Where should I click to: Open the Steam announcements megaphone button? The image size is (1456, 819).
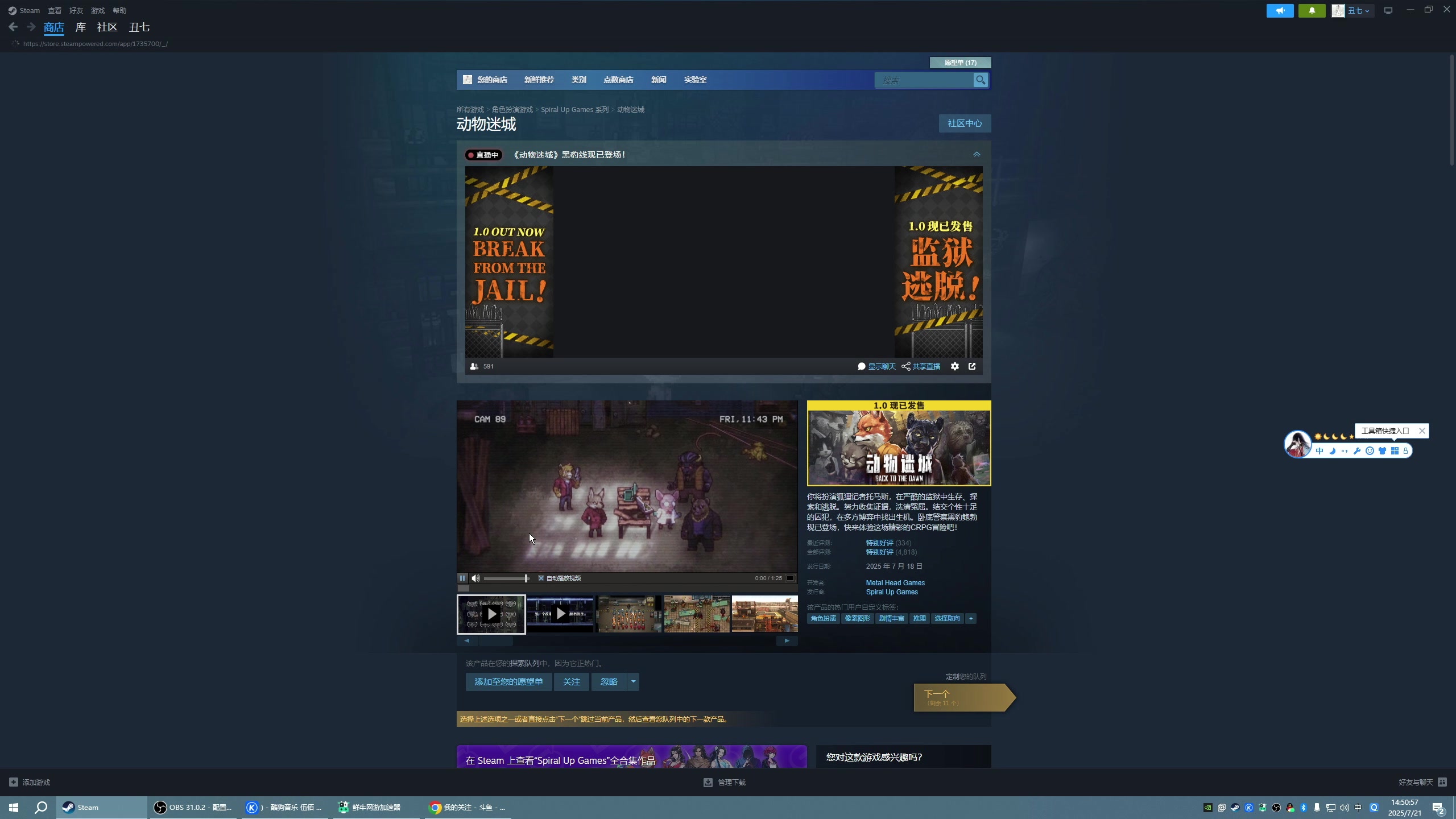pyautogui.click(x=1280, y=11)
